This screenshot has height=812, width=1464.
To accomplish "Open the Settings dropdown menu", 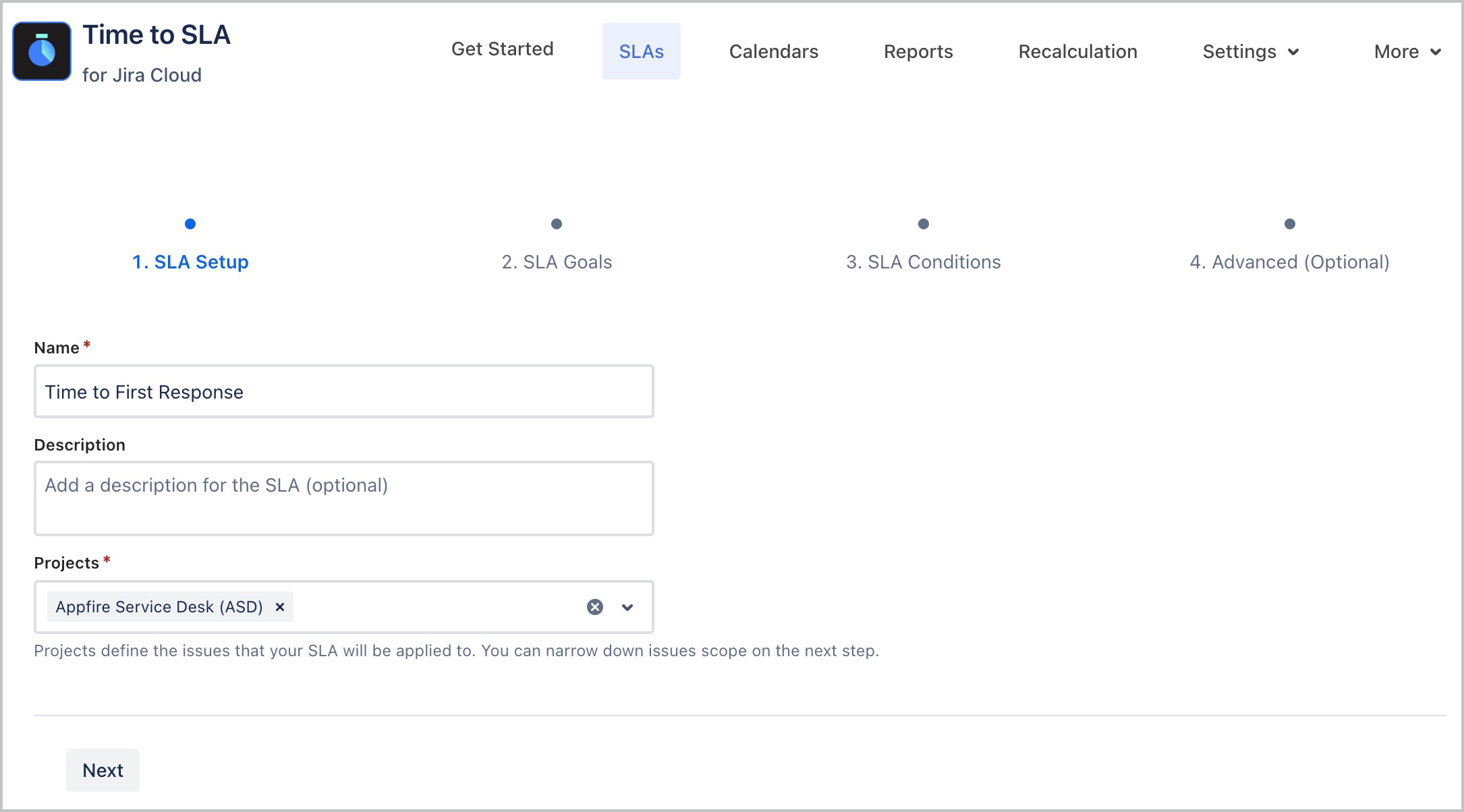I will (x=1251, y=51).
